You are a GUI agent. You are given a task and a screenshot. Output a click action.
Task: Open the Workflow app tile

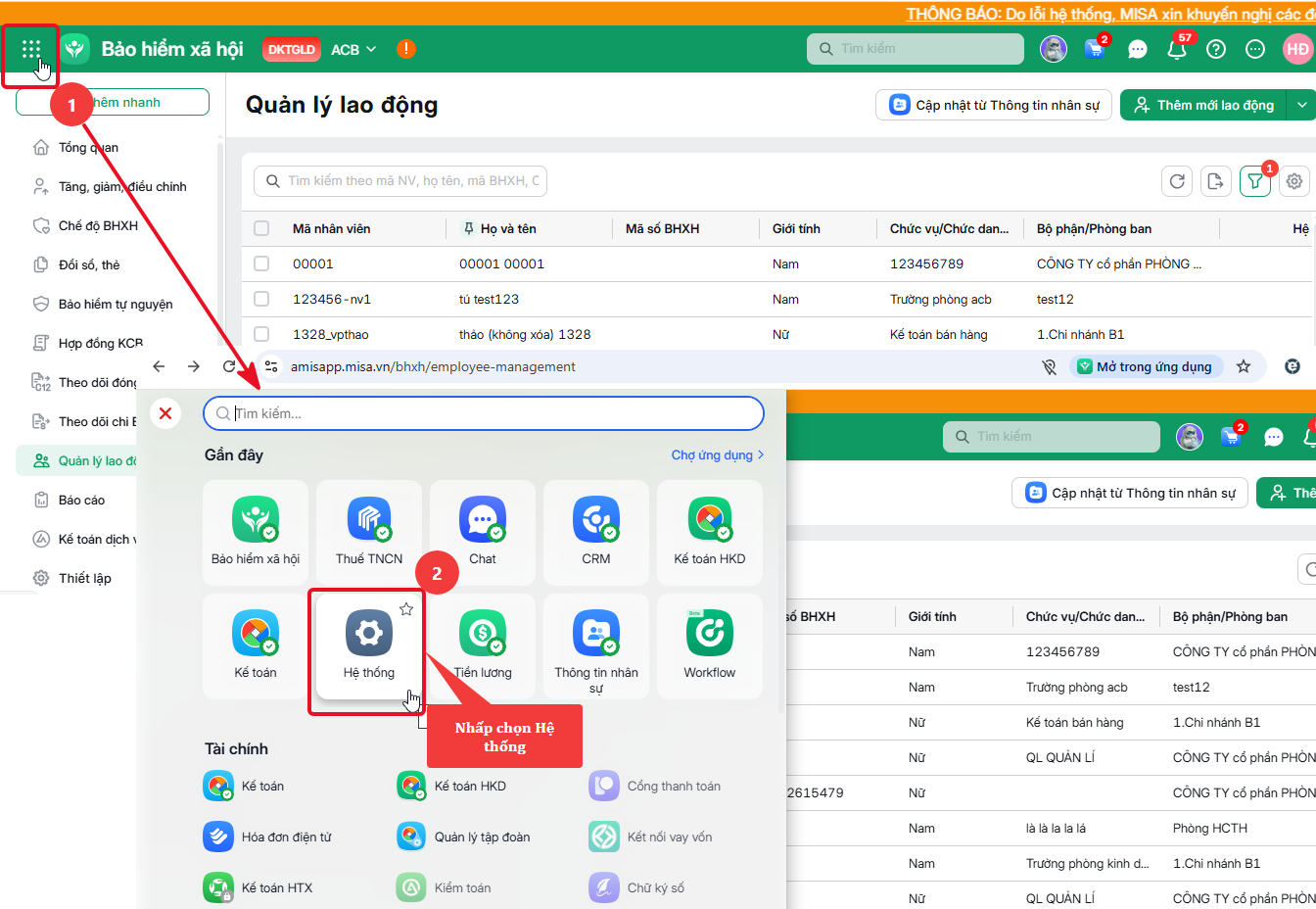pyautogui.click(x=710, y=646)
